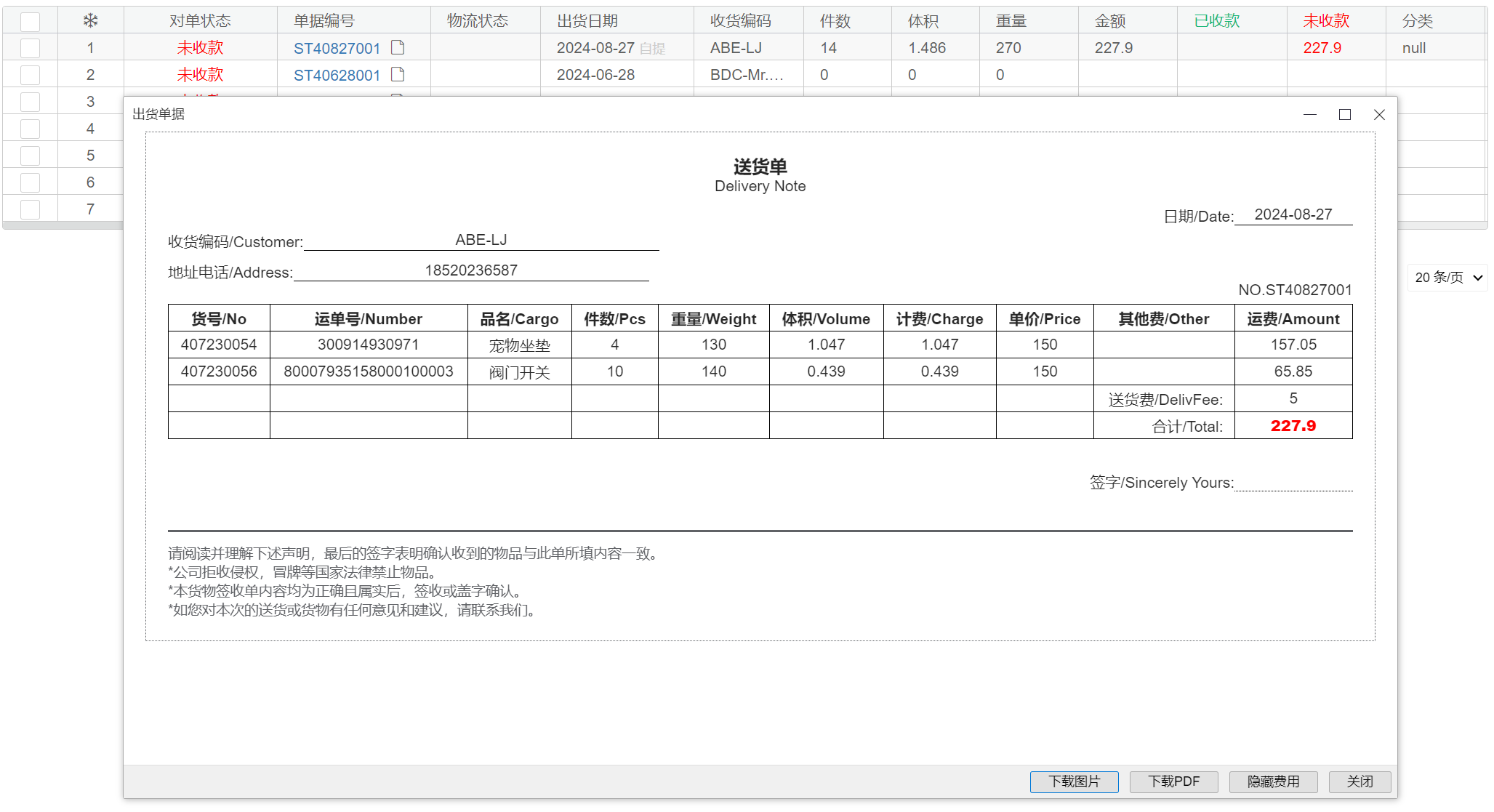Click cargo name 阀门开关
This screenshot has width=1494, height=812.
[519, 372]
